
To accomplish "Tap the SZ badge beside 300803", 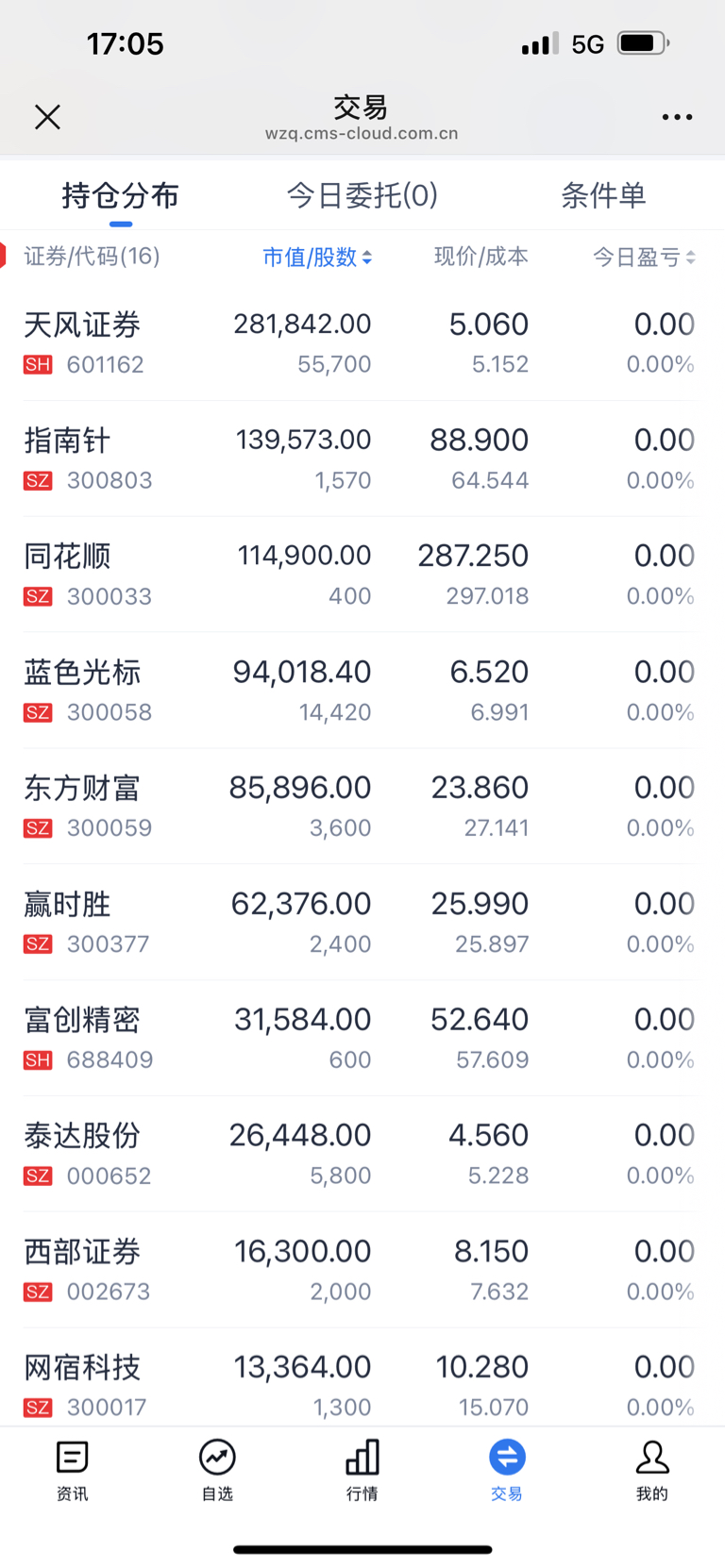I will 38,481.
